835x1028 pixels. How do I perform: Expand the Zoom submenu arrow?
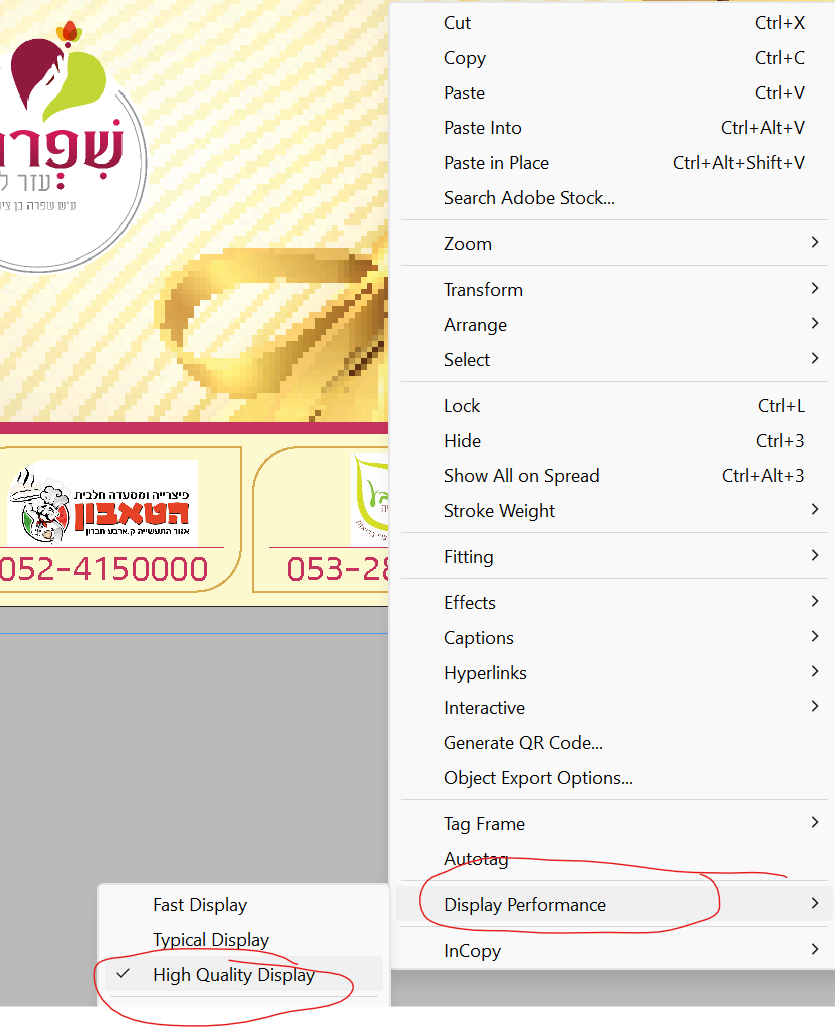[x=815, y=243]
